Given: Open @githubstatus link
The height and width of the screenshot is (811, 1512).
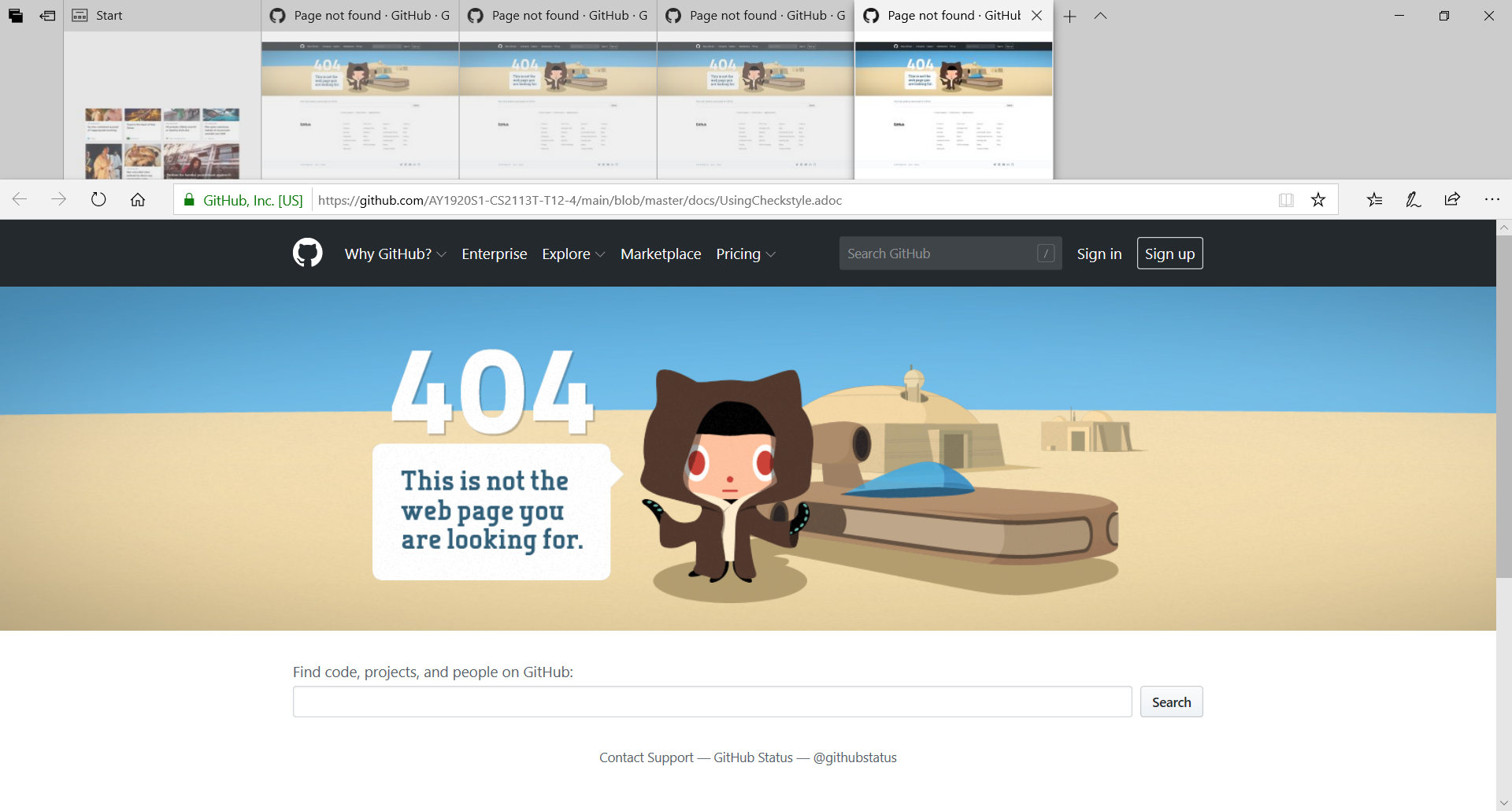Looking at the screenshot, I should click(855, 757).
